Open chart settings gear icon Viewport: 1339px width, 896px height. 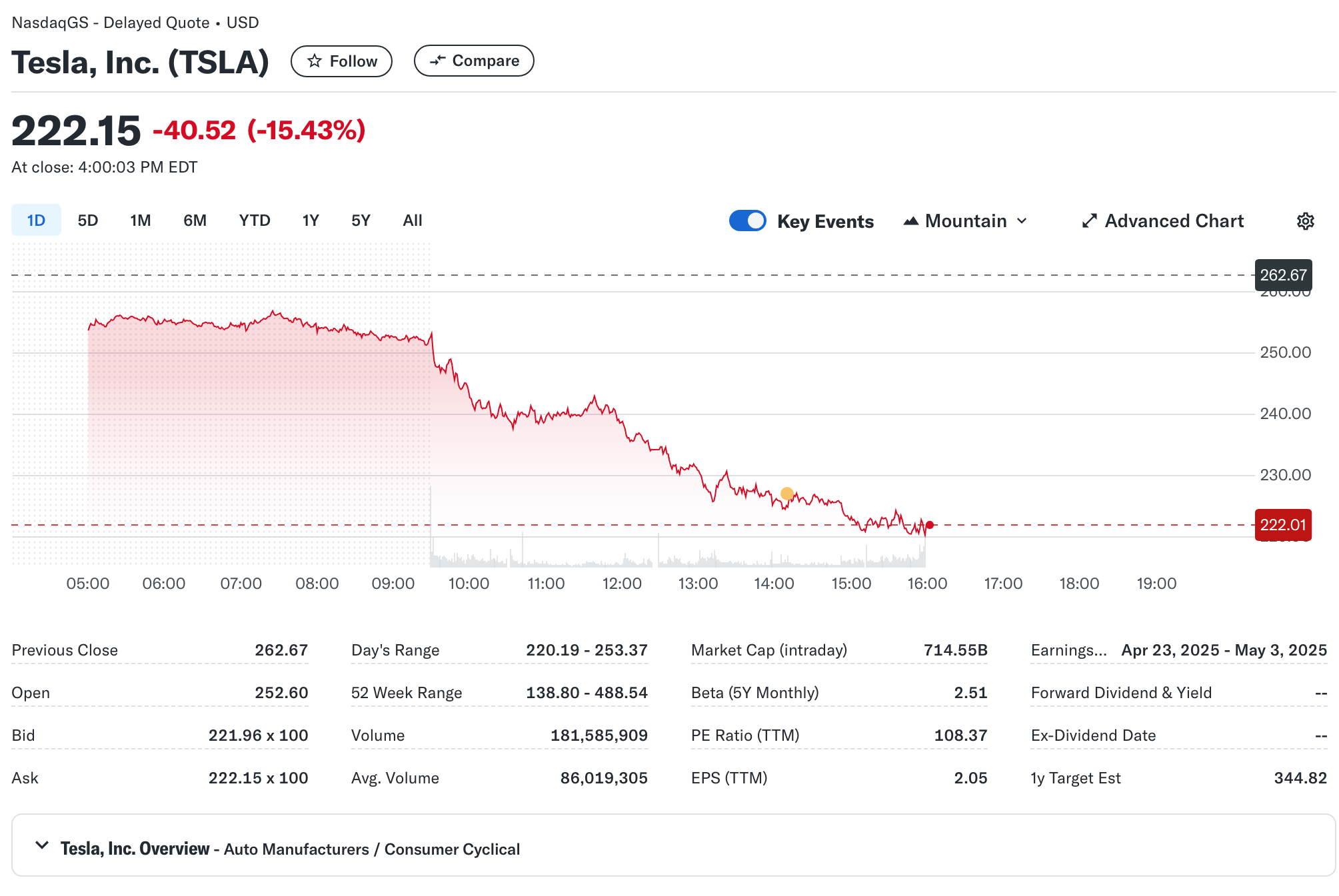pos(1305,221)
